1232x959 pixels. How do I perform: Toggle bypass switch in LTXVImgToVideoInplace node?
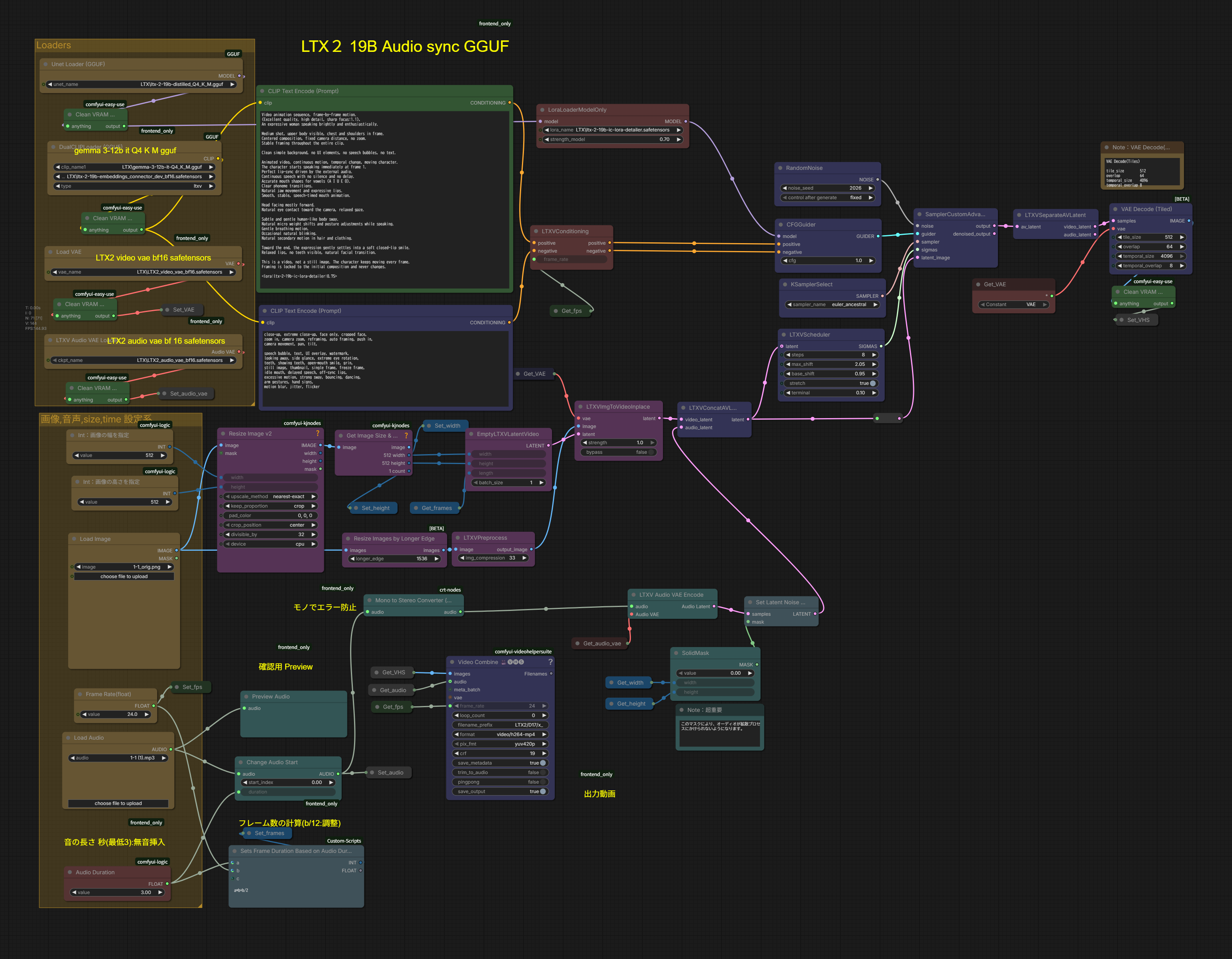pyautogui.click(x=651, y=452)
